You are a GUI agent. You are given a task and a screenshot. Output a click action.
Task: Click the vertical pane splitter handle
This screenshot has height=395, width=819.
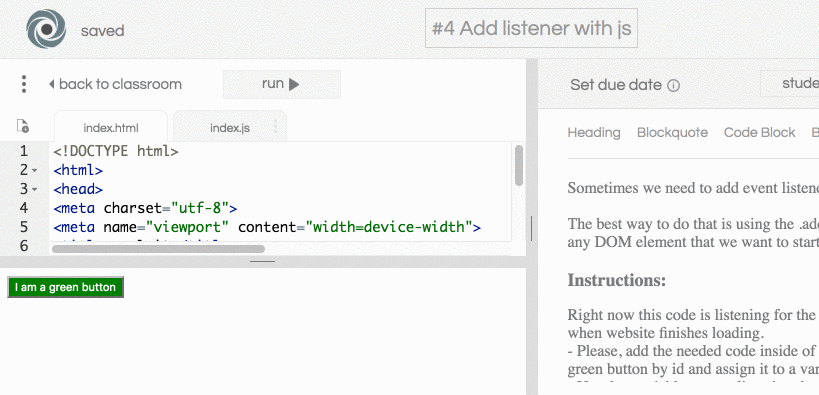pos(532,228)
